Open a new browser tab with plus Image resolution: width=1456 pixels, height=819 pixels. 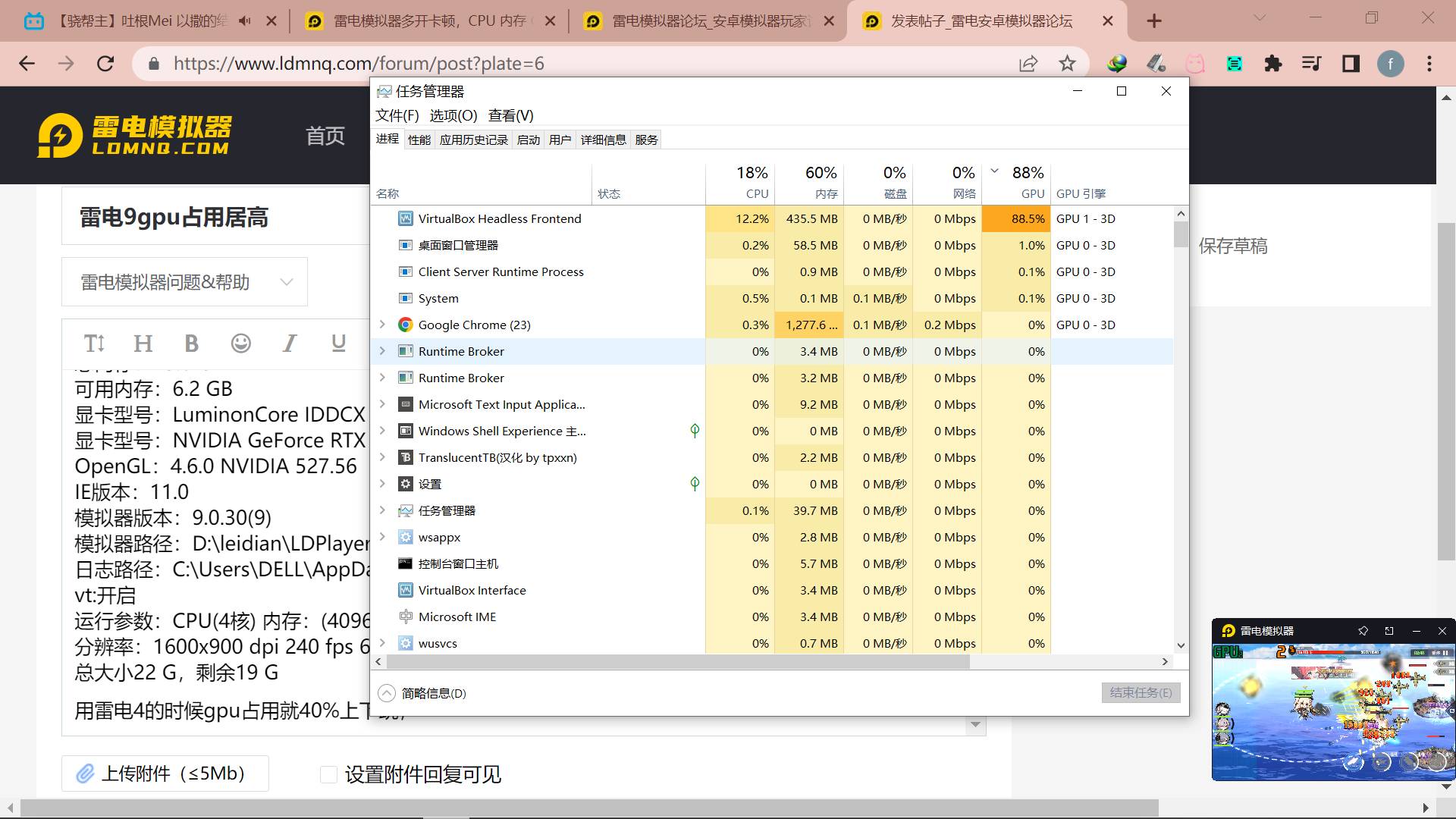1154,21
